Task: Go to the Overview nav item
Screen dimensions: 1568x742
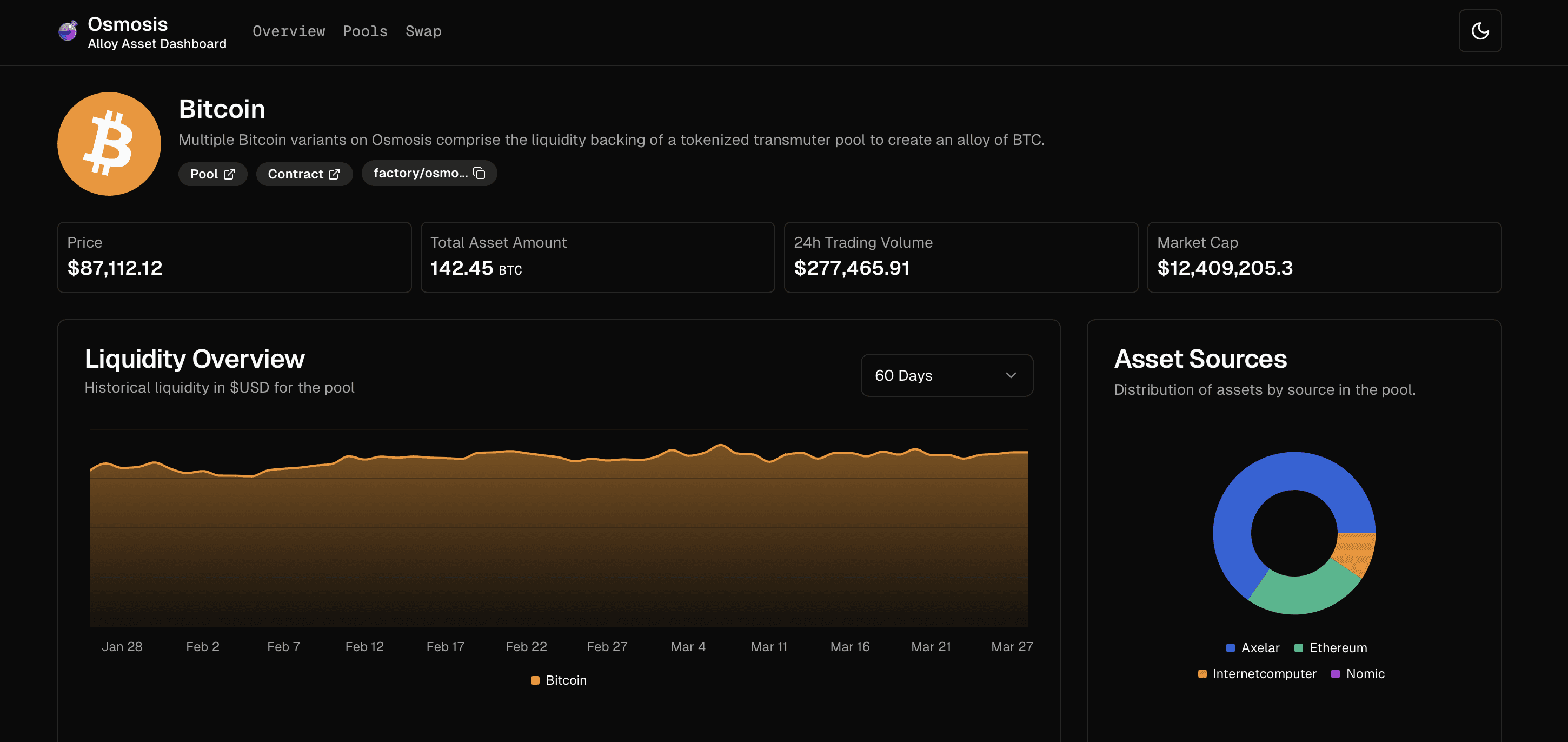Action: (x=289, y=31)
